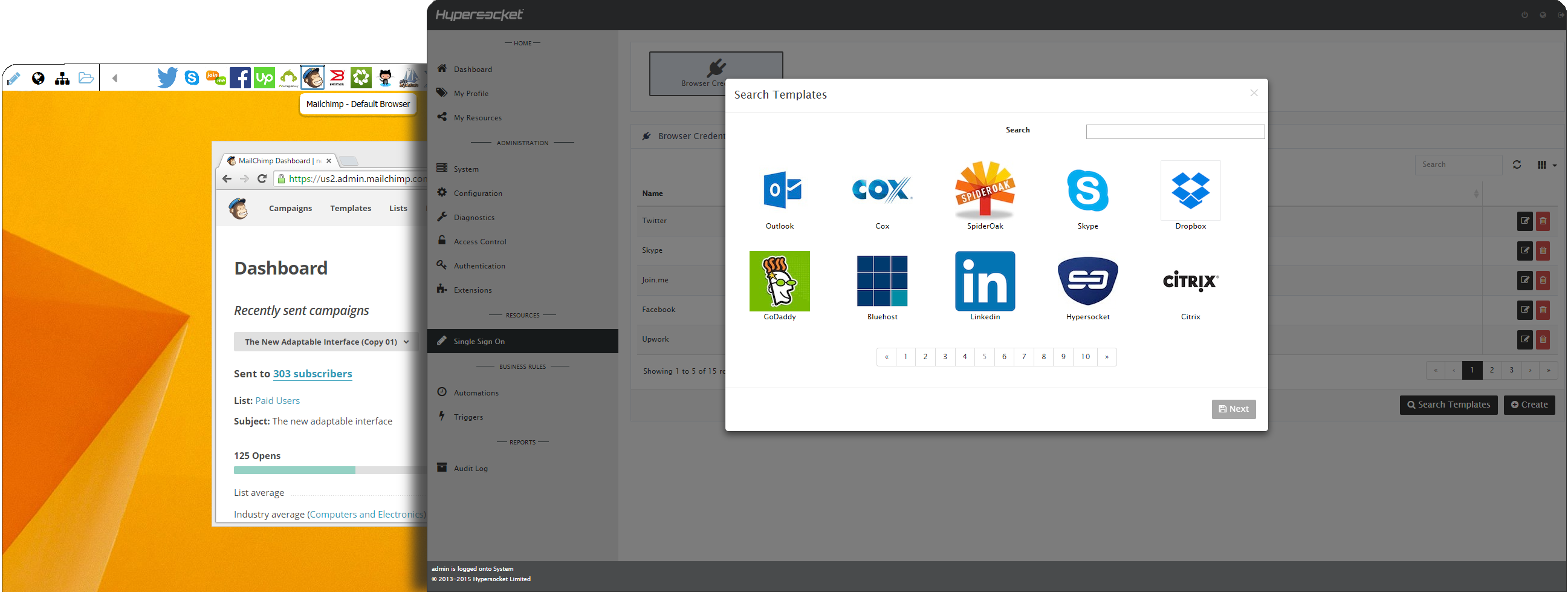1568x592 pixels.
Task: Pick the Dropbox template icon
Action: (x=1190, y=190)
